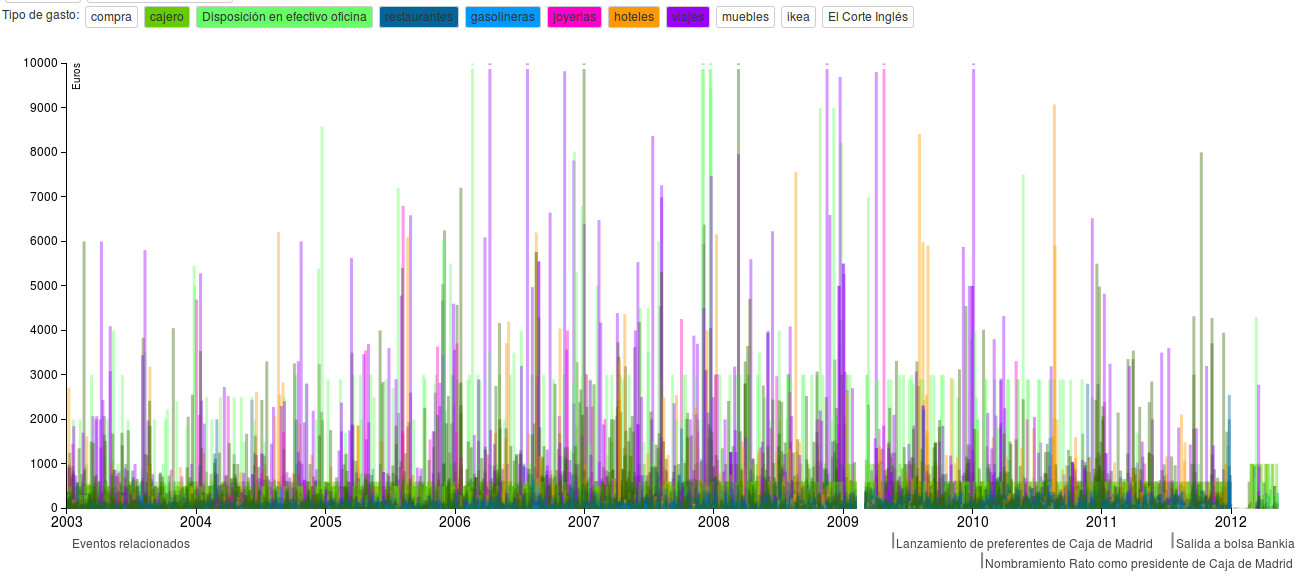
Task: Disable the green 'cajero' category filter
Action: (x=166, y=17)
